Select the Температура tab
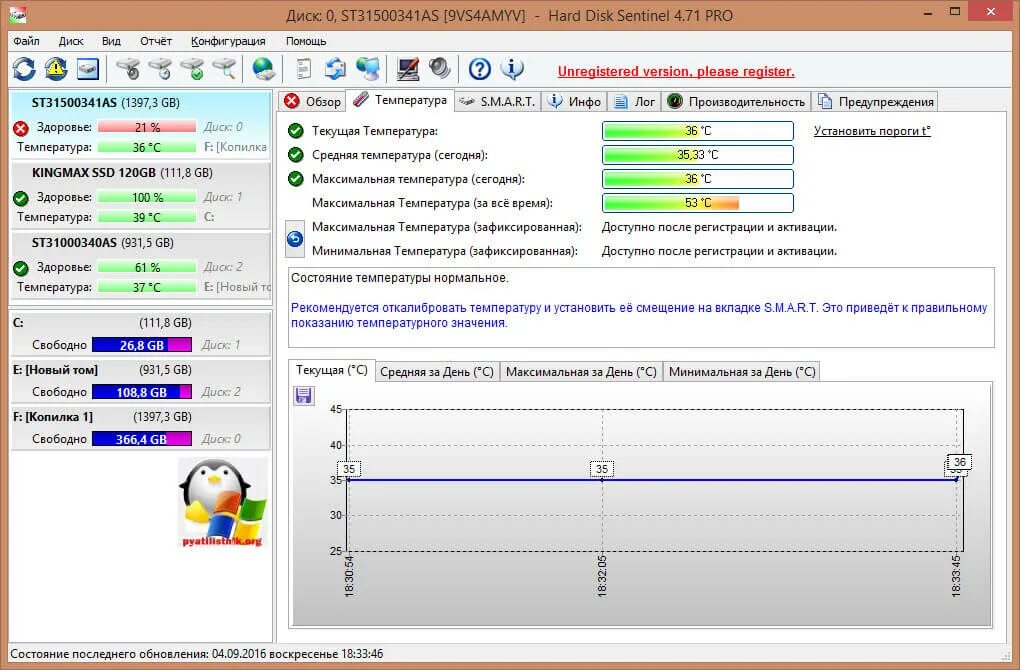This screenshot has width=1020, height=670. [x=400, y=100]
